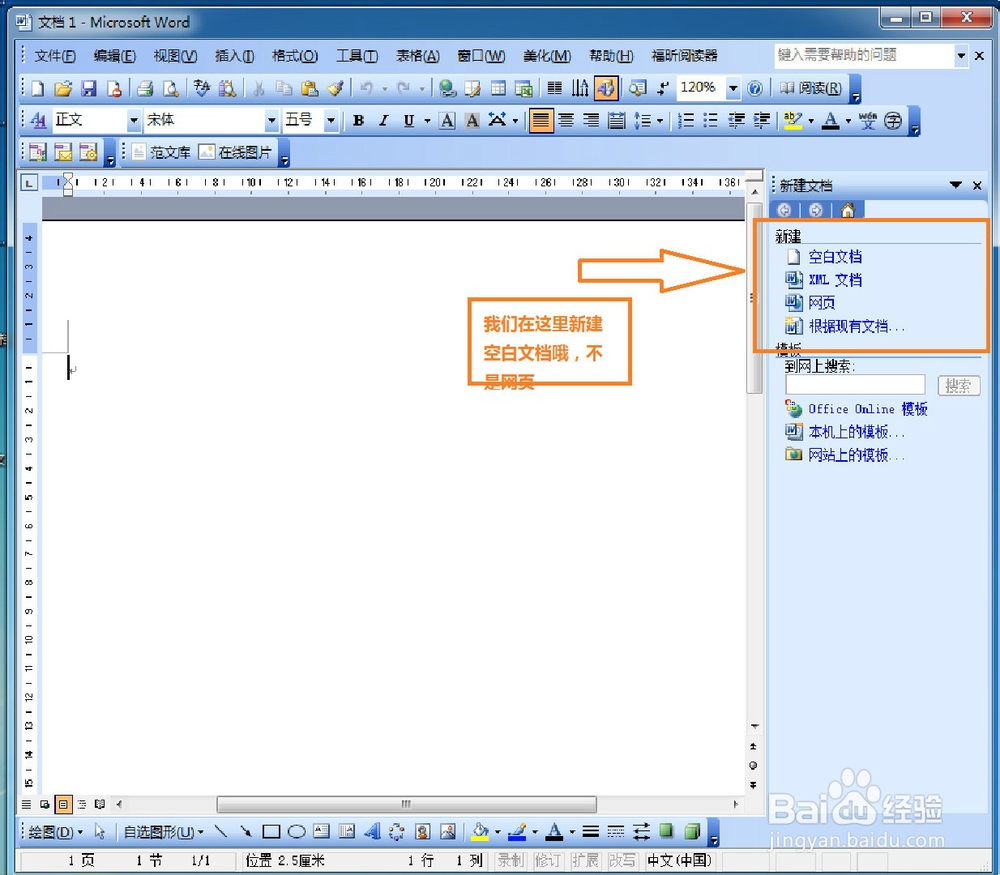Open the 表格(A) menu

(418, 56)
